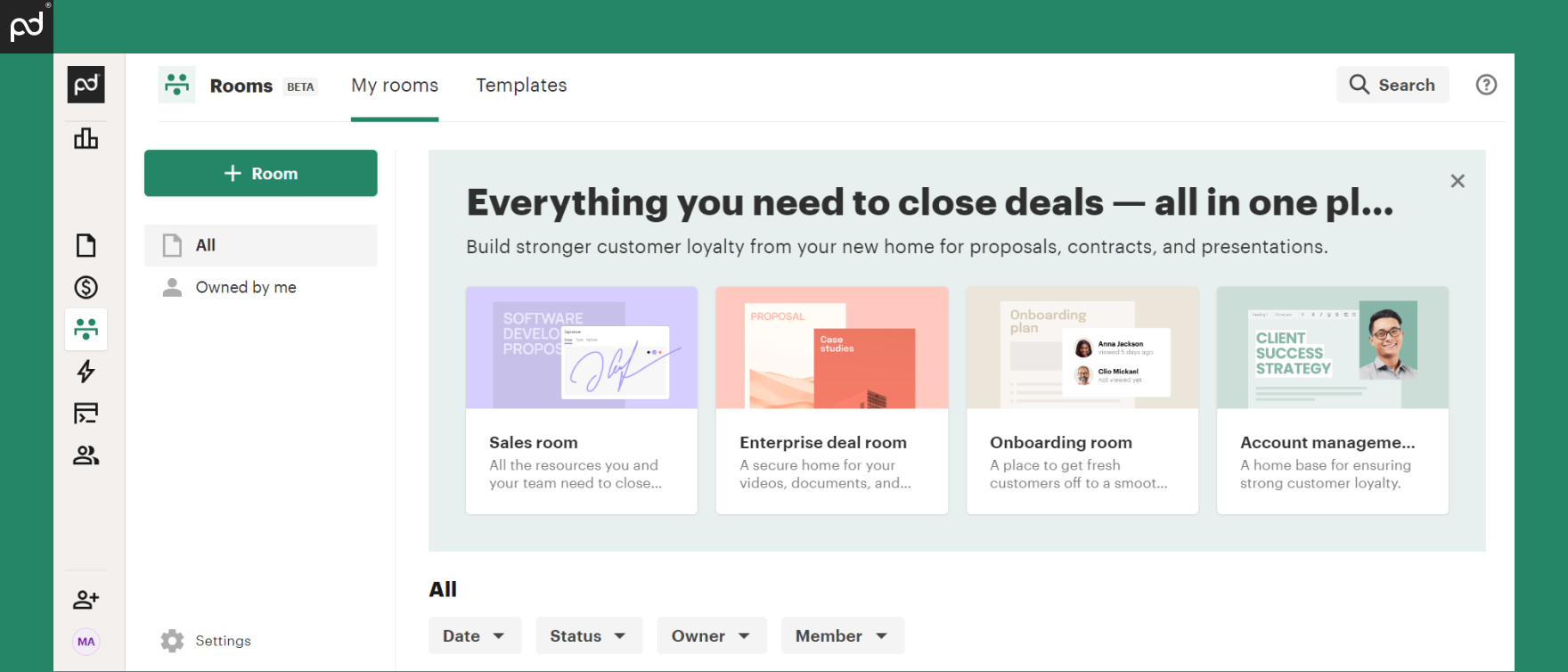Switch to the My rooms tab

click(x=395, y=86)
